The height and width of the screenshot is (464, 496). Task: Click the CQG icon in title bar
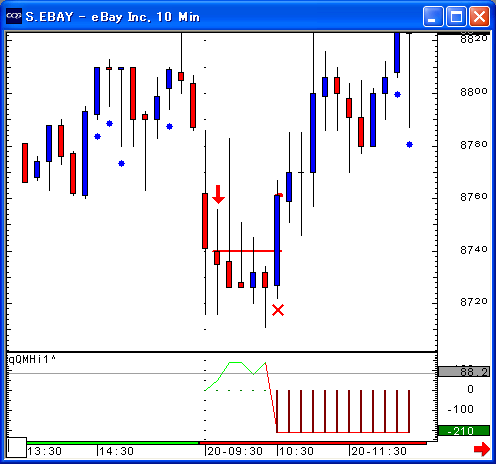[x=14, y=16]
